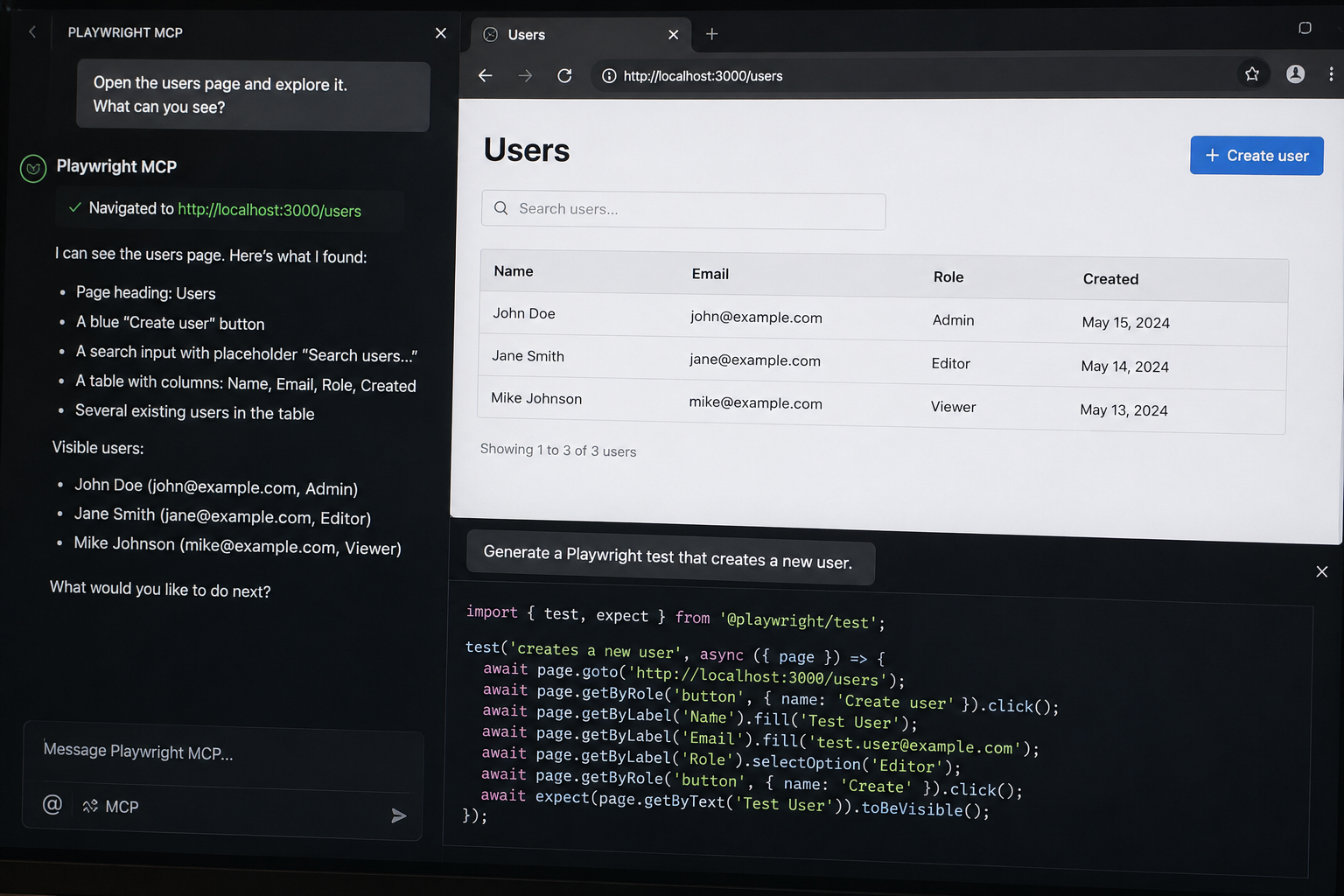
Task: Close the Users browser tab
Action: point(673,35)
